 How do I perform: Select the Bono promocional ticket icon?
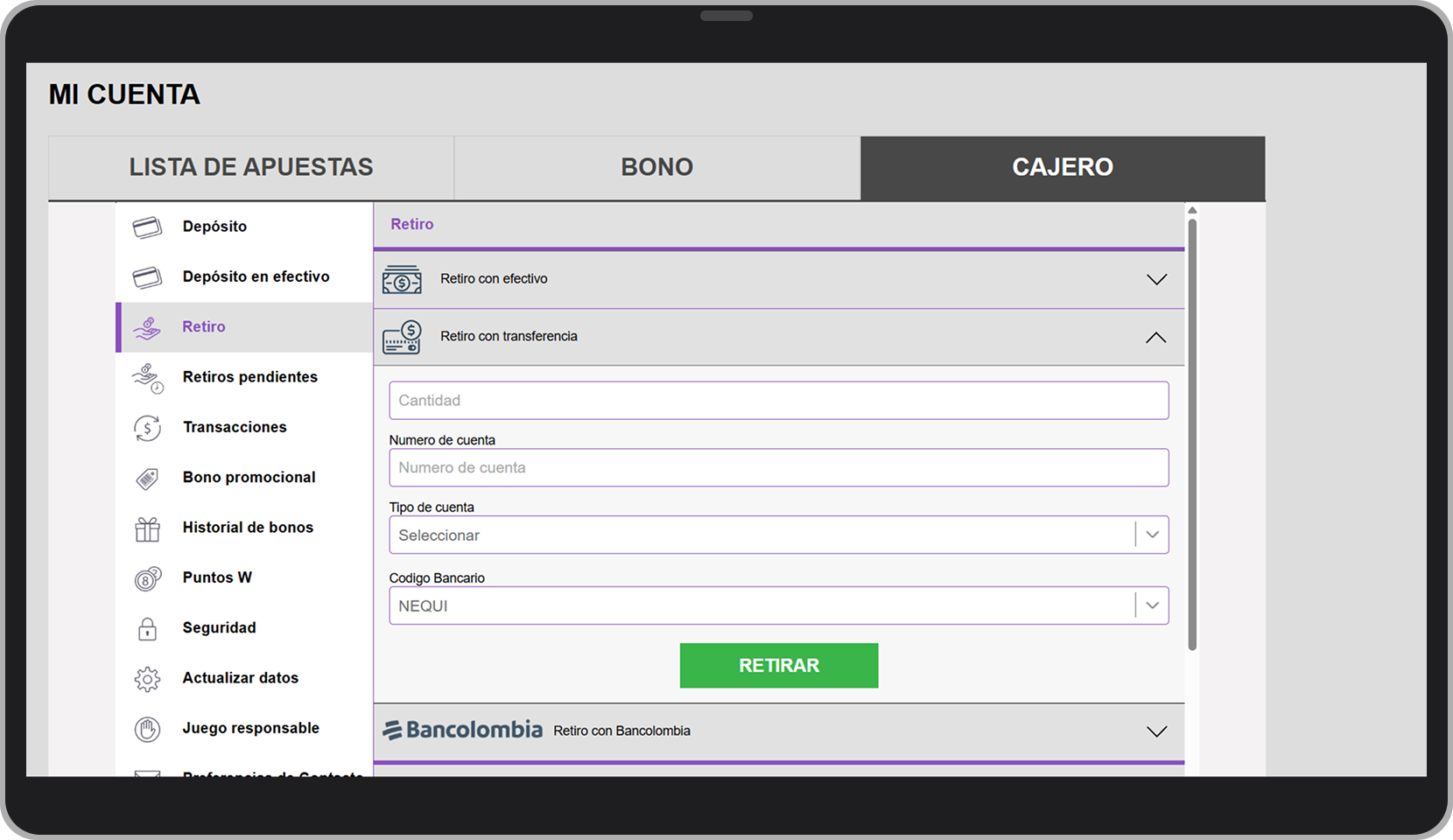coord(147,478)
